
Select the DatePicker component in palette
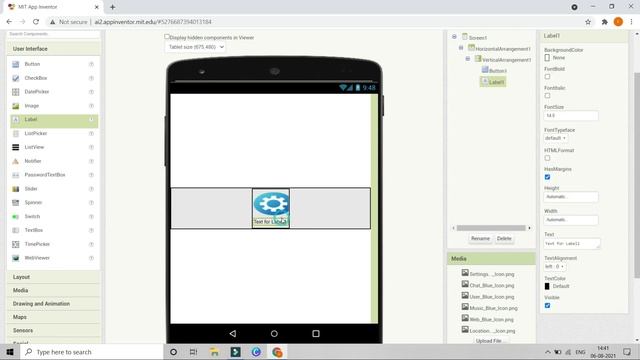[53, 92]
